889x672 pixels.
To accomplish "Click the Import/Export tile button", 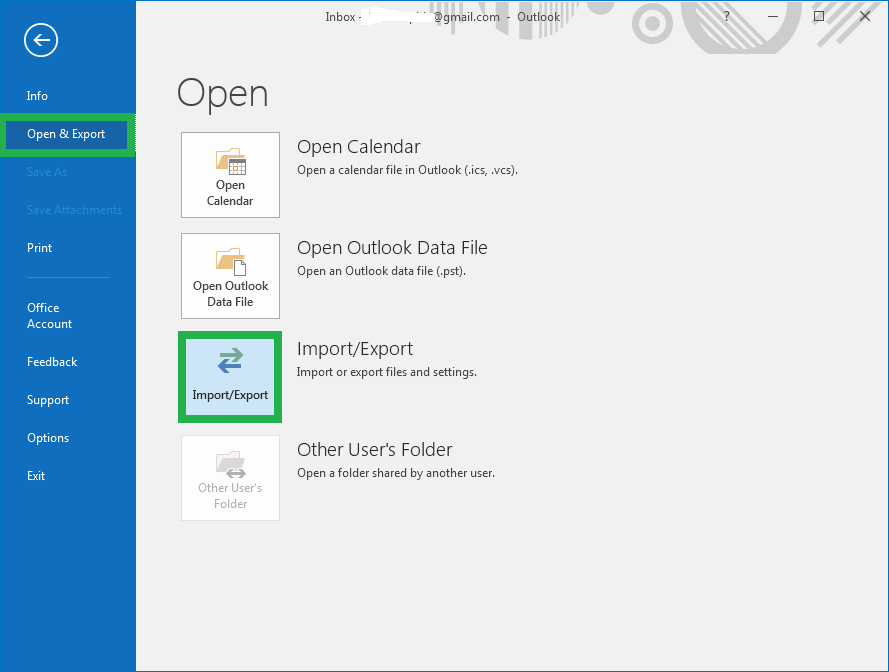I will click(230, 377).
